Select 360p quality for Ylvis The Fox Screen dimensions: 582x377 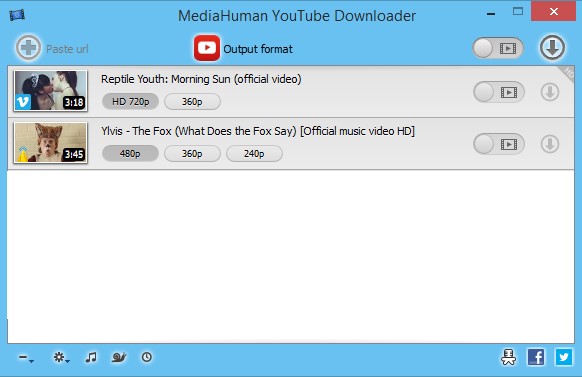tap(192, 154)
